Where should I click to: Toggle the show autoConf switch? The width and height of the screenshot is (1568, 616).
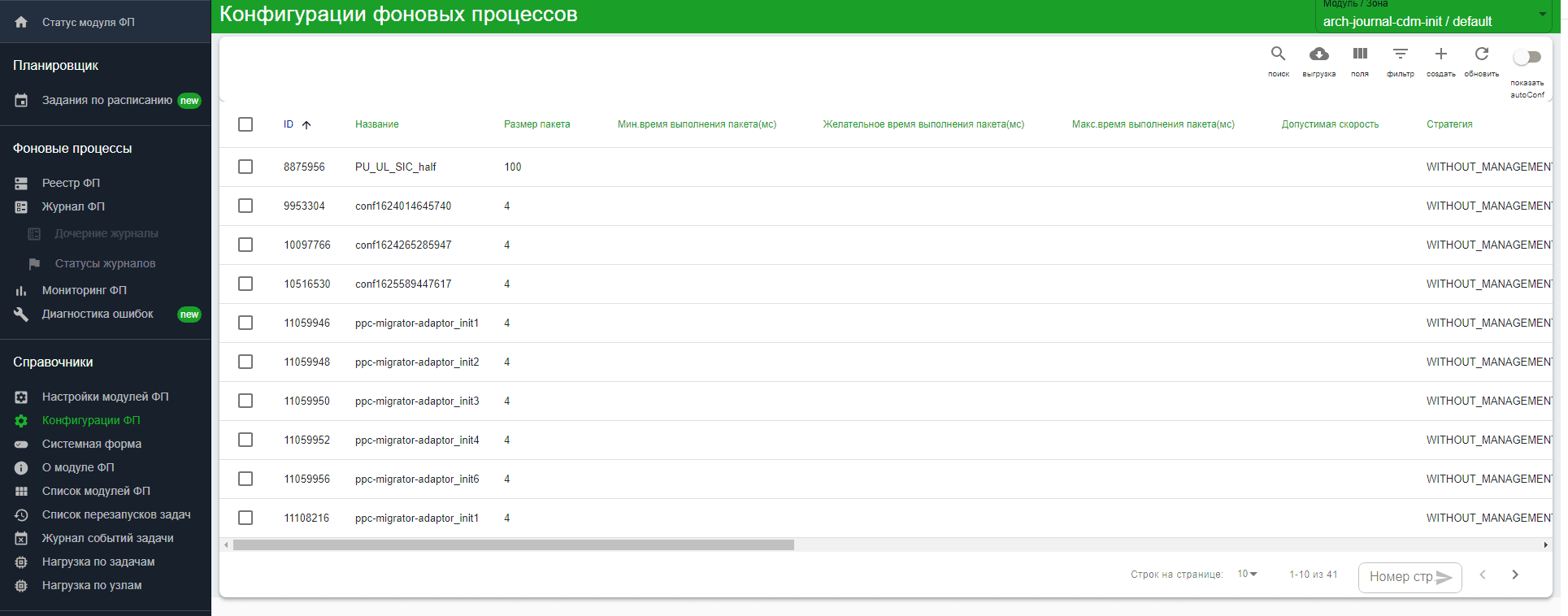pyautogui.click(x=1527, y=57)
